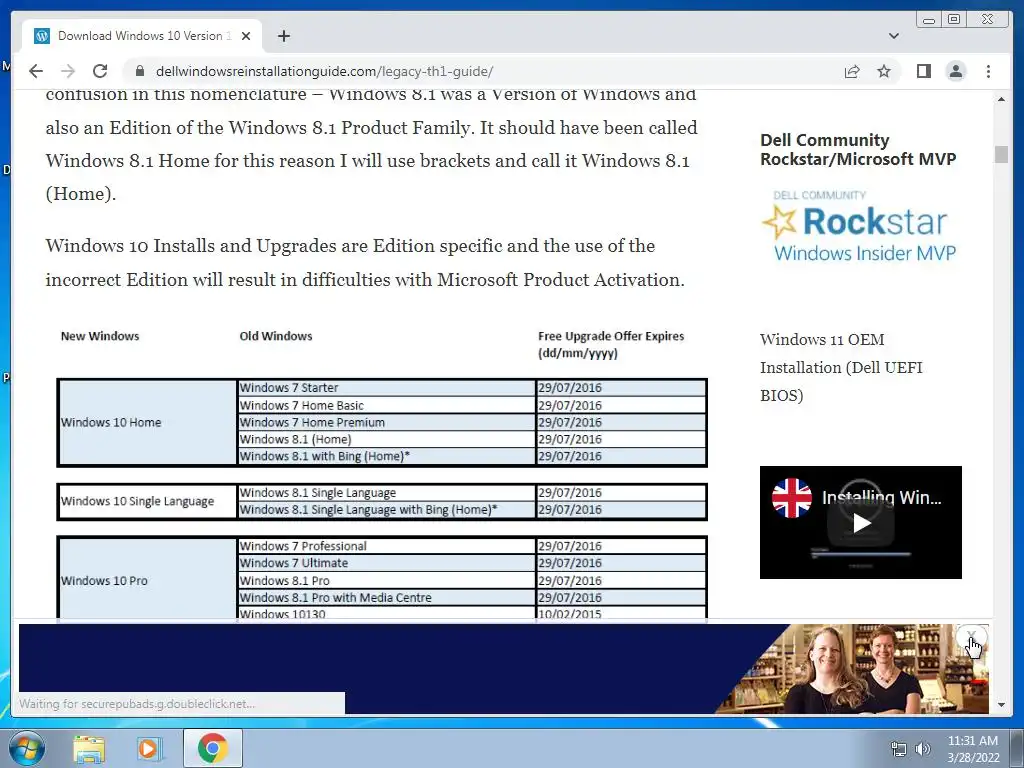Viewport: 1024px width, 768px height.
Task: Share this page icon
Action: click(852, 71)
